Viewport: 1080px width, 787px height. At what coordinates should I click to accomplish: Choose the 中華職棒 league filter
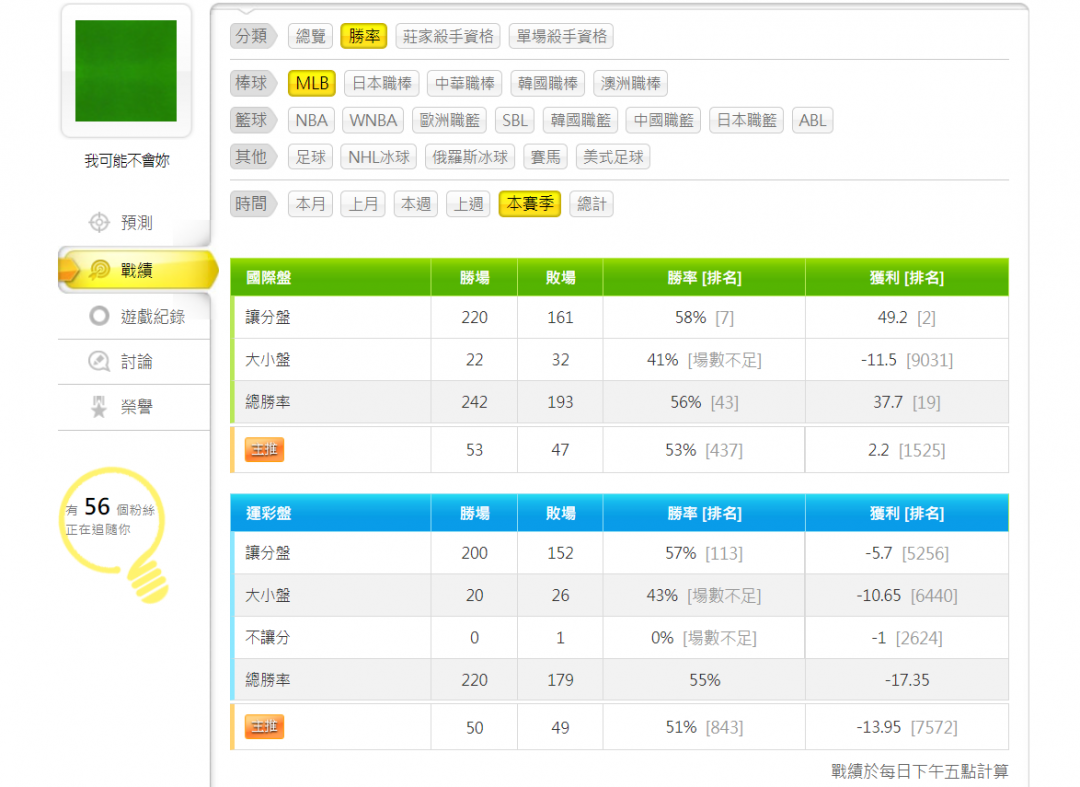point(465,83)
